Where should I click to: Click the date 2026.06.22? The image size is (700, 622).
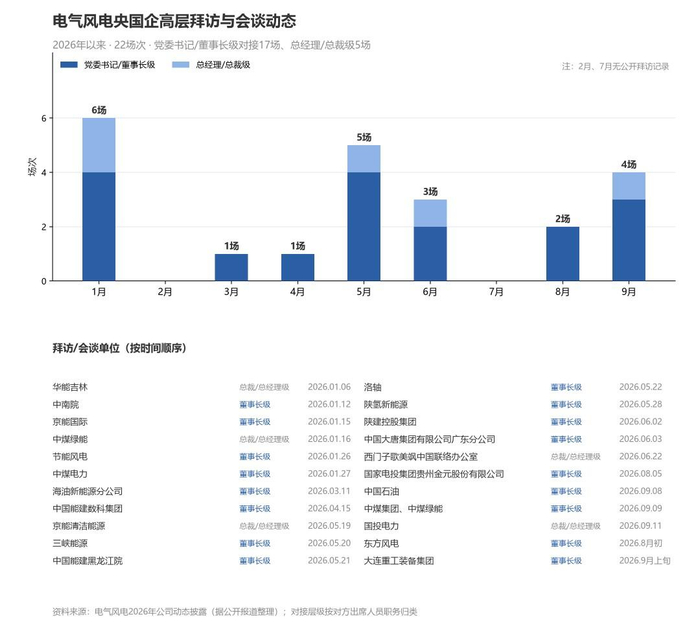pyautogui.click(x=640, y=456)
